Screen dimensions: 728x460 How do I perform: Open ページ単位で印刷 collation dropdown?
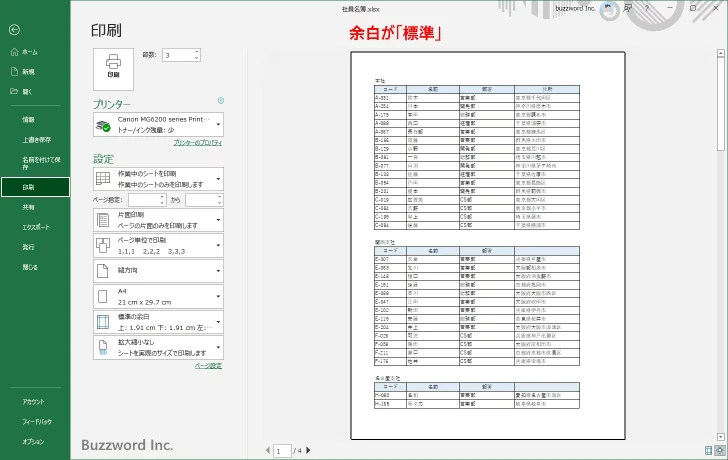coord(158,246)
